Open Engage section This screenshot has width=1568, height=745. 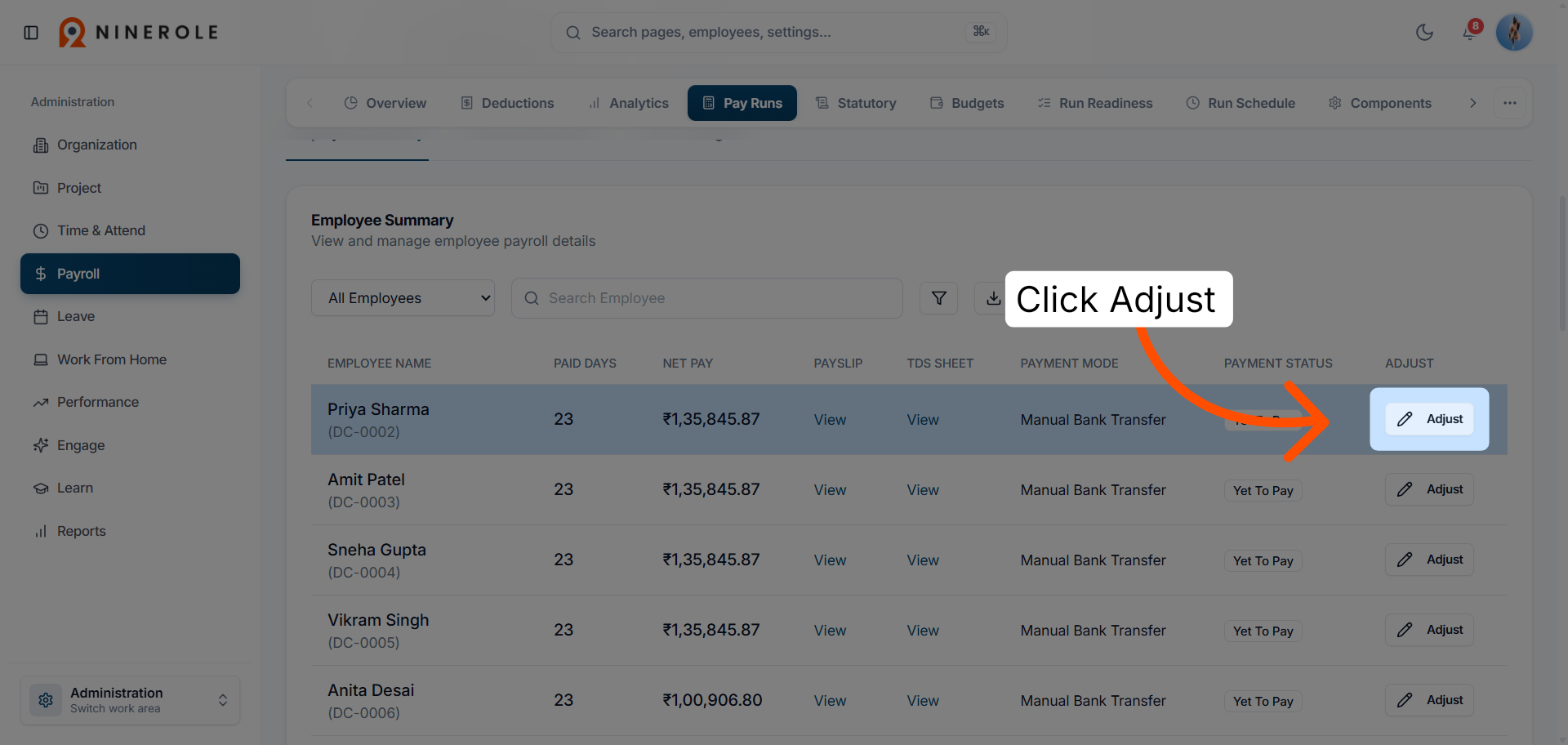(130, 445)
